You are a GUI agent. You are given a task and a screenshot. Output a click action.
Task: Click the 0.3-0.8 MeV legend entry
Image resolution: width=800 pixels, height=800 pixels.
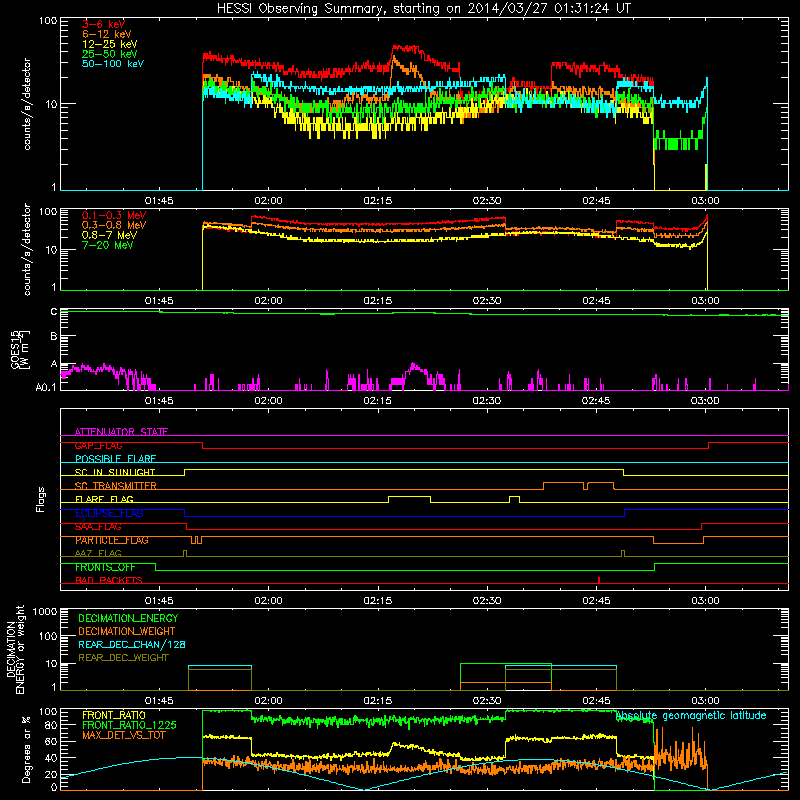coord(114,225)
